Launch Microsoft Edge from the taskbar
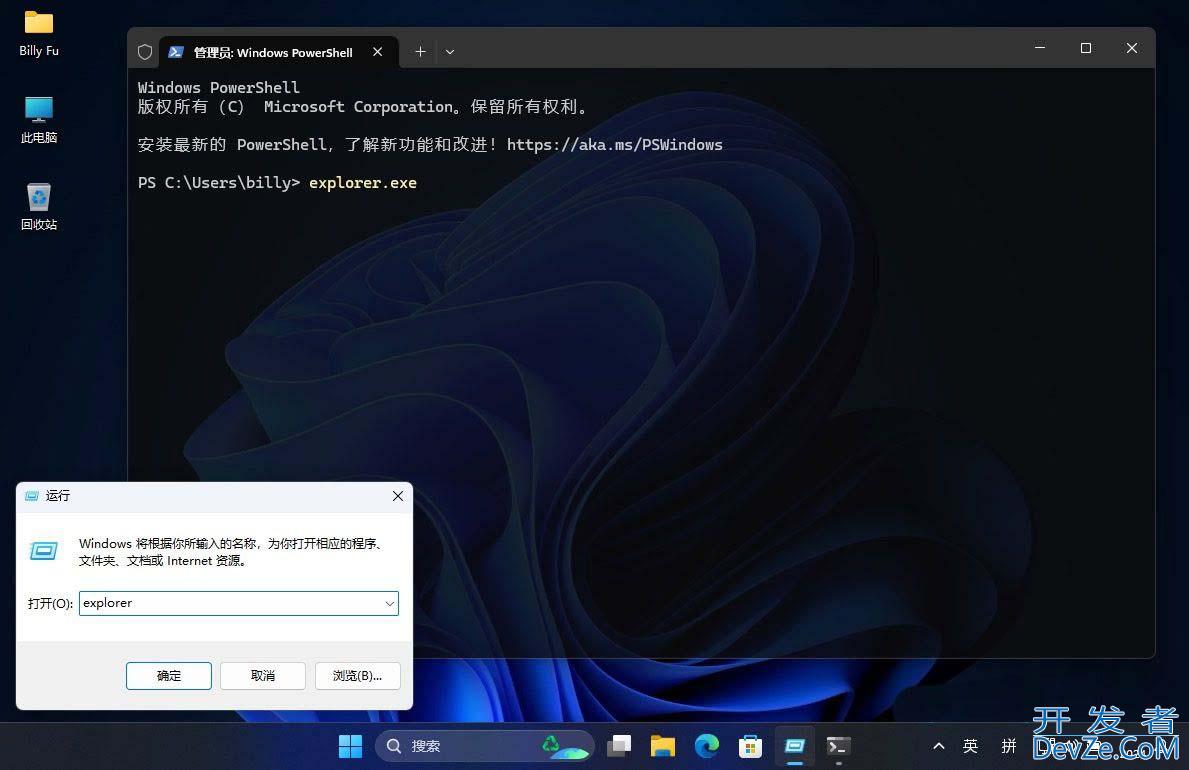The width and height of the screenshot is (1189, 770). point(707,746)
